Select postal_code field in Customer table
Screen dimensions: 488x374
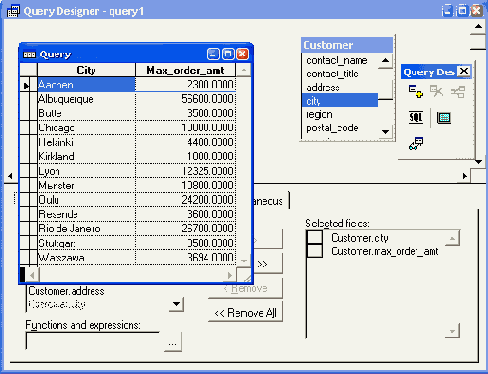click(x=332, y=128)
